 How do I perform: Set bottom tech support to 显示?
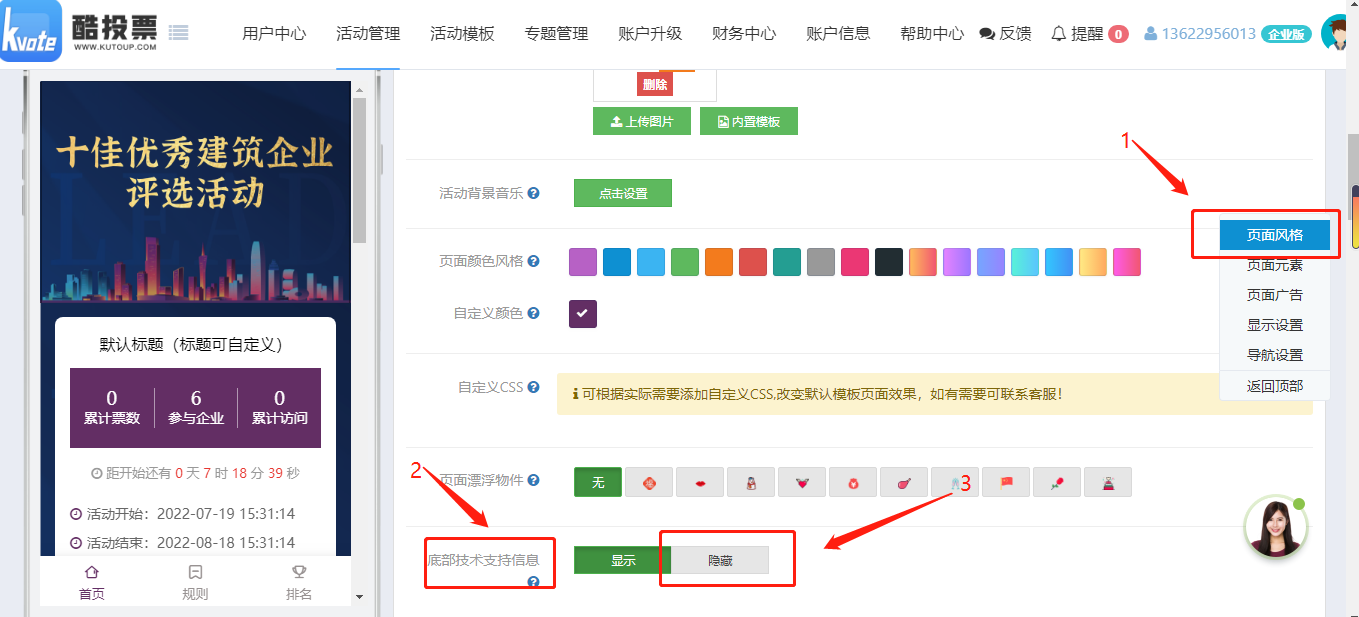623,560
